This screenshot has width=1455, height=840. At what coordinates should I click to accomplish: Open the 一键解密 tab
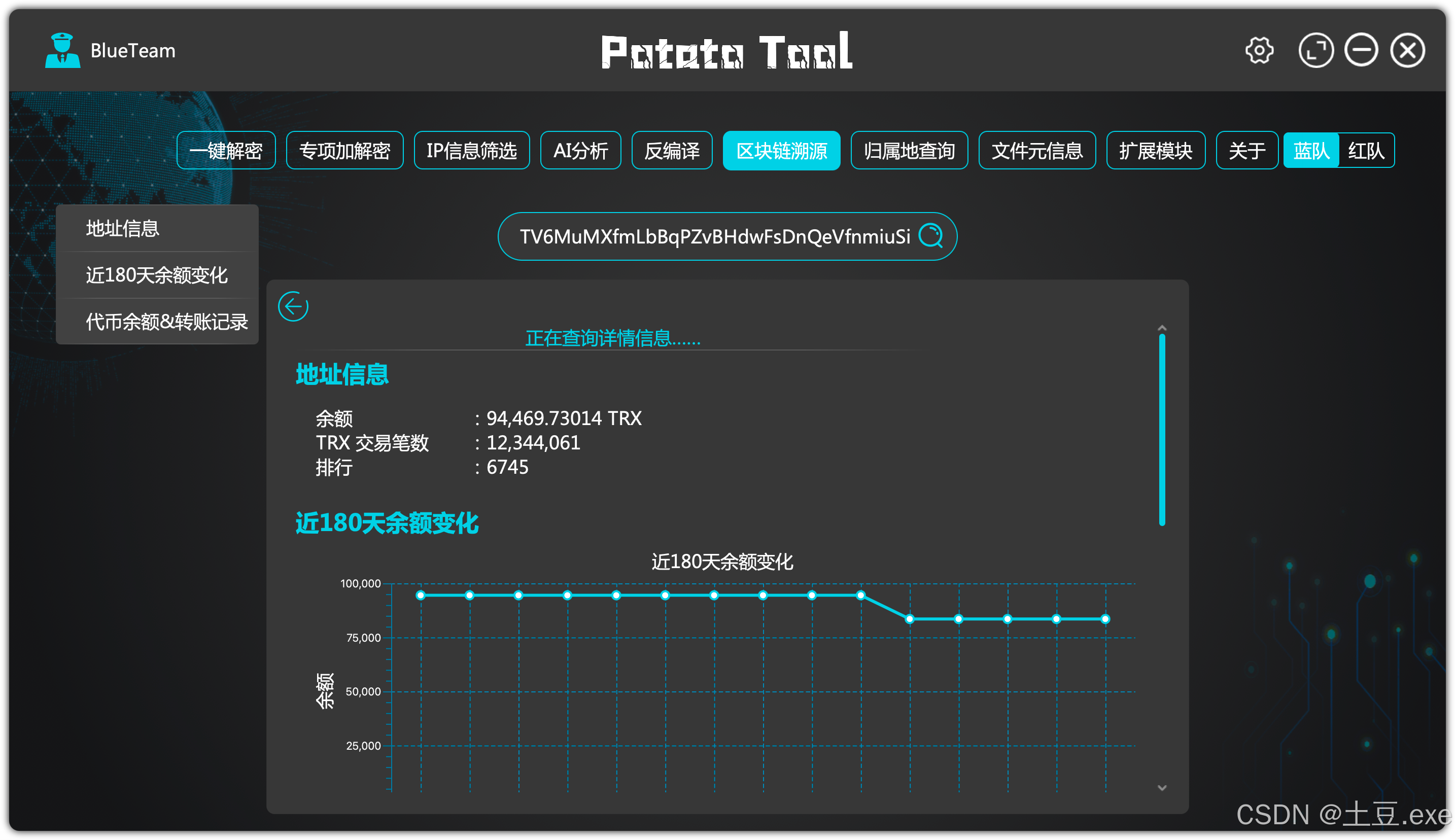[226, 151]
